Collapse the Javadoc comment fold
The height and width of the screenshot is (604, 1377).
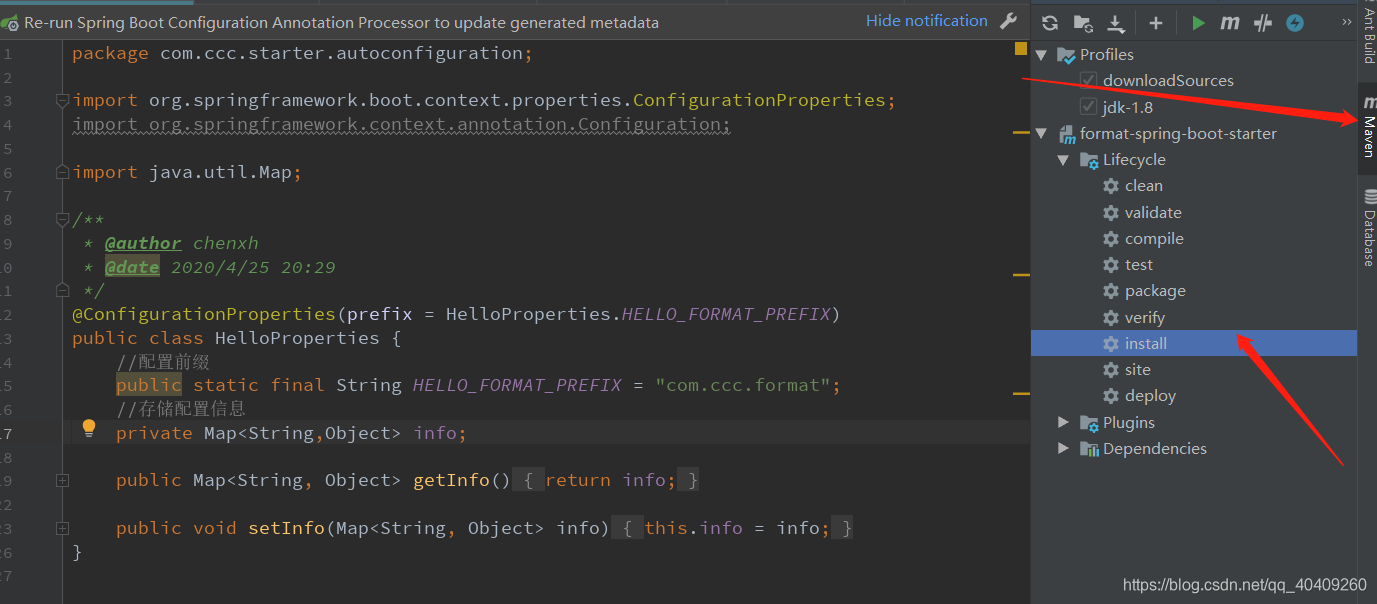(x=63, y=219)
